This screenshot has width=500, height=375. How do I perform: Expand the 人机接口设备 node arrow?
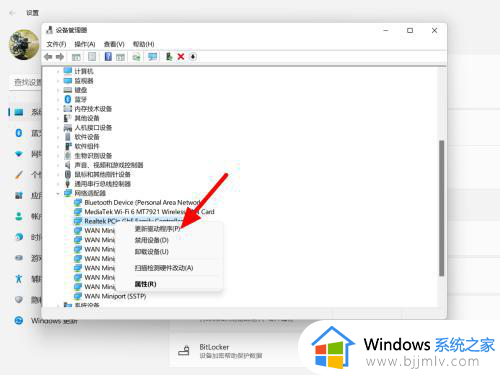(x=58, y=127)
